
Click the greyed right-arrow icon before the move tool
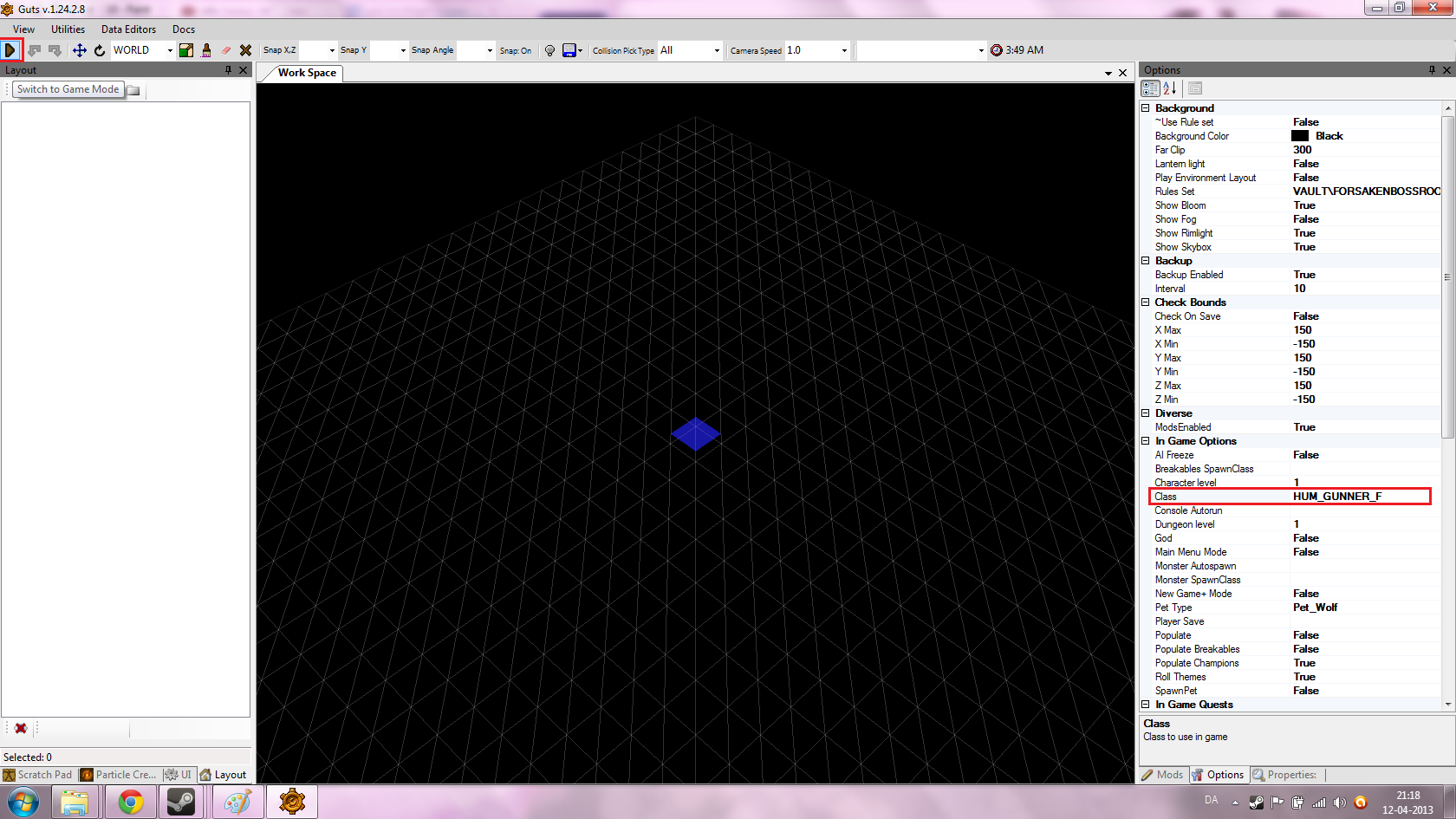point(55,50)
